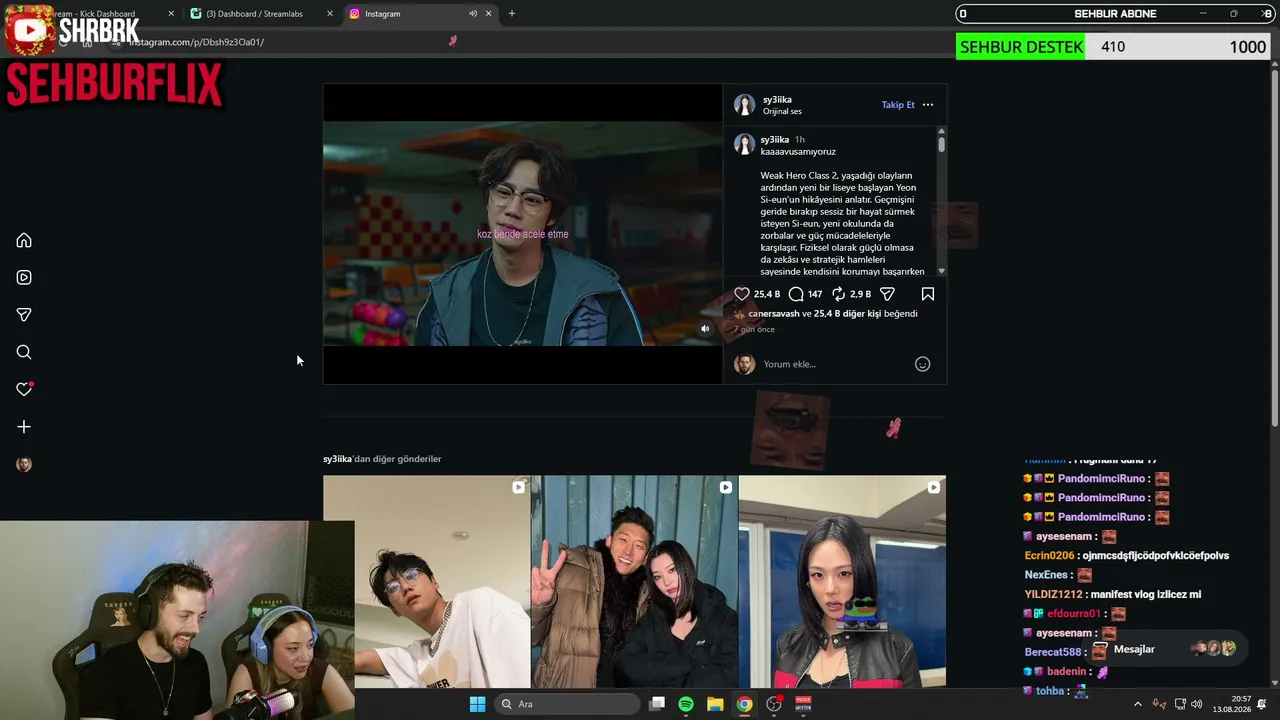
Task: Open the emoji picker in the comment box
Action: click(923, 364)
